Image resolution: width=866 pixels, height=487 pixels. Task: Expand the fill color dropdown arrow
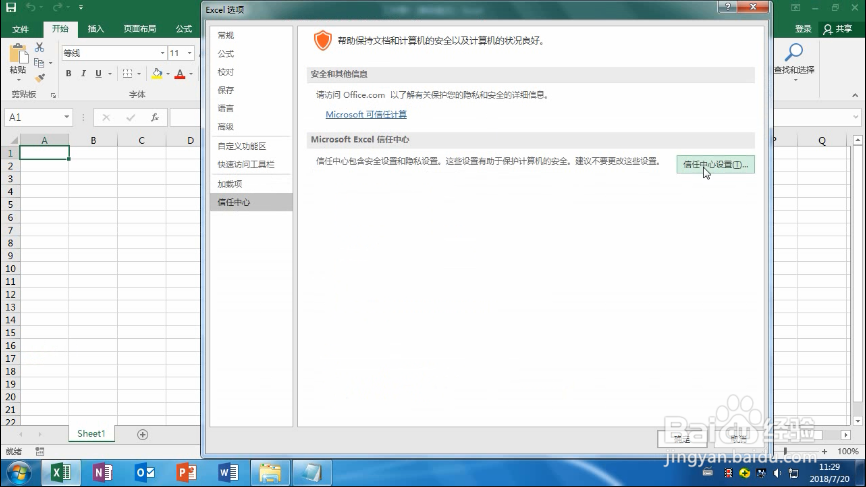pyautogui.click(x=168, y=73)
